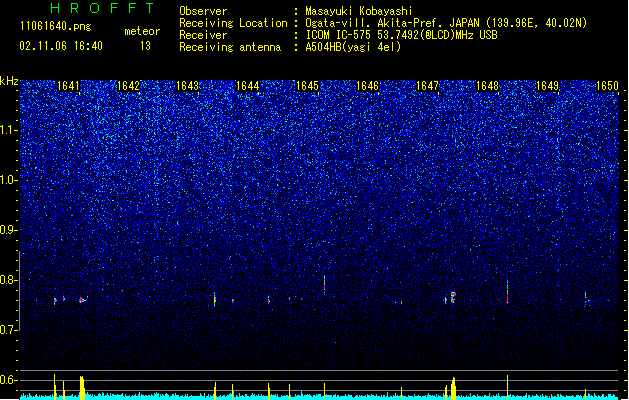Click the vertical echo streak after 1648
Screen dimensions: 629x400
click(507, 292)
